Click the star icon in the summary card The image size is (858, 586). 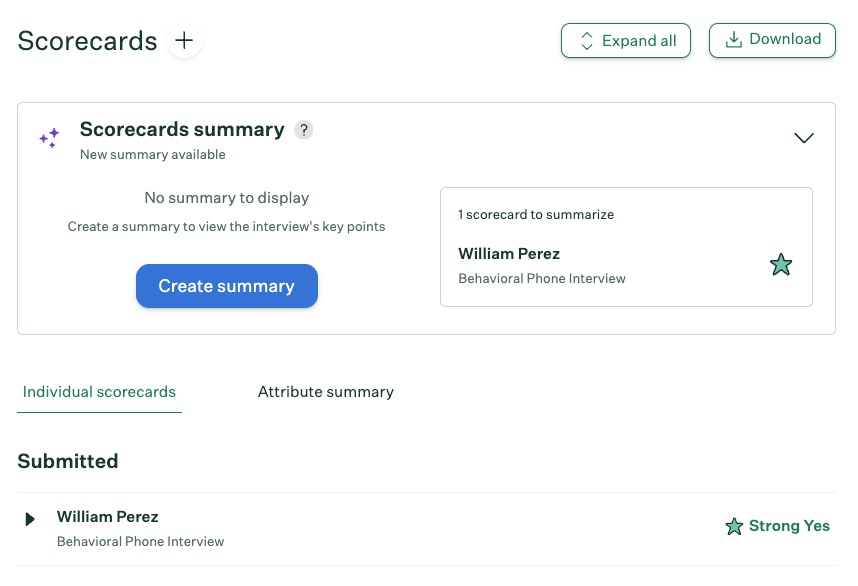[781, 265]
